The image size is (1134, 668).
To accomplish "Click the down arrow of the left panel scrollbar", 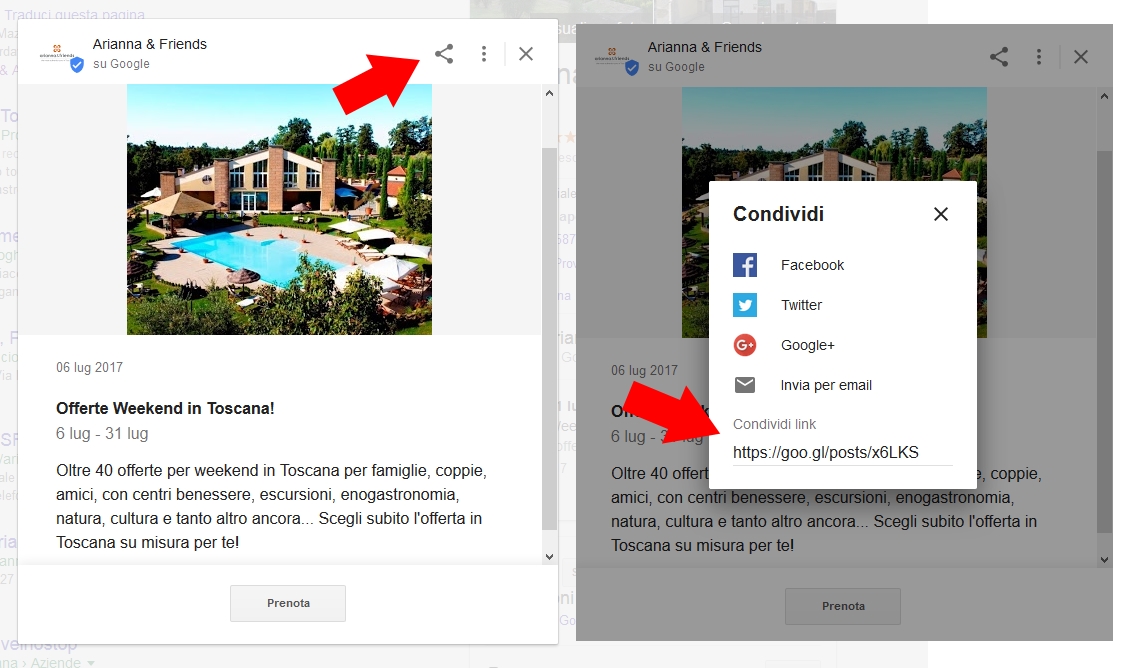I will pos(549,557).
